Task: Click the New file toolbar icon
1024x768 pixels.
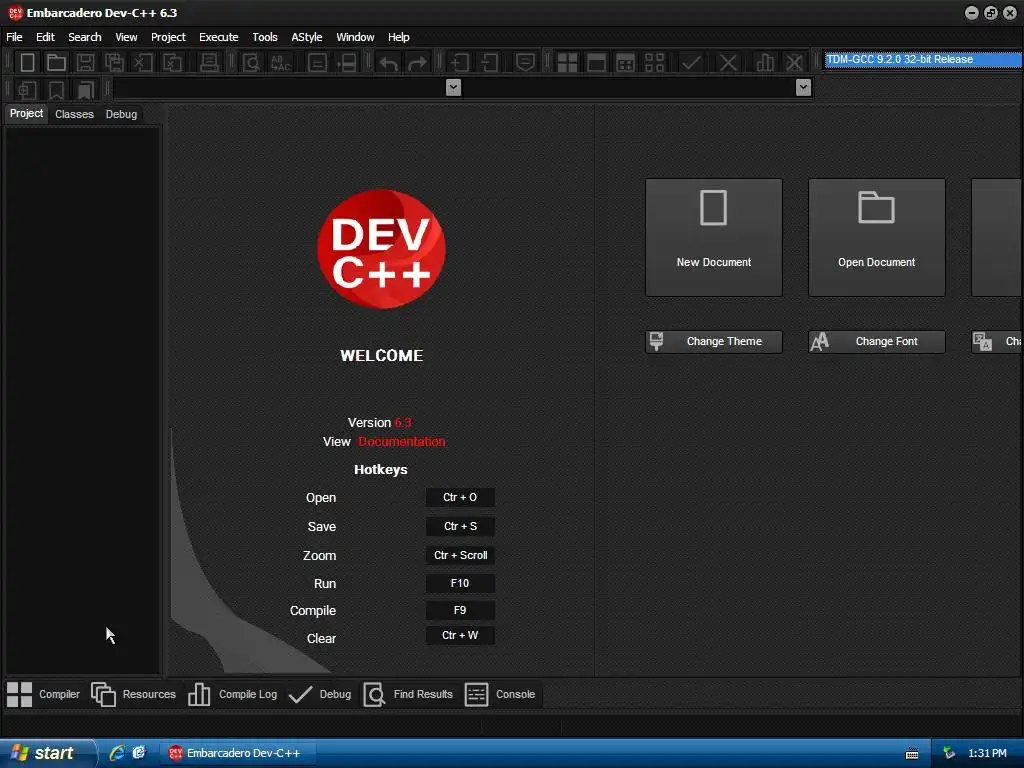Action: pos(27,63)
